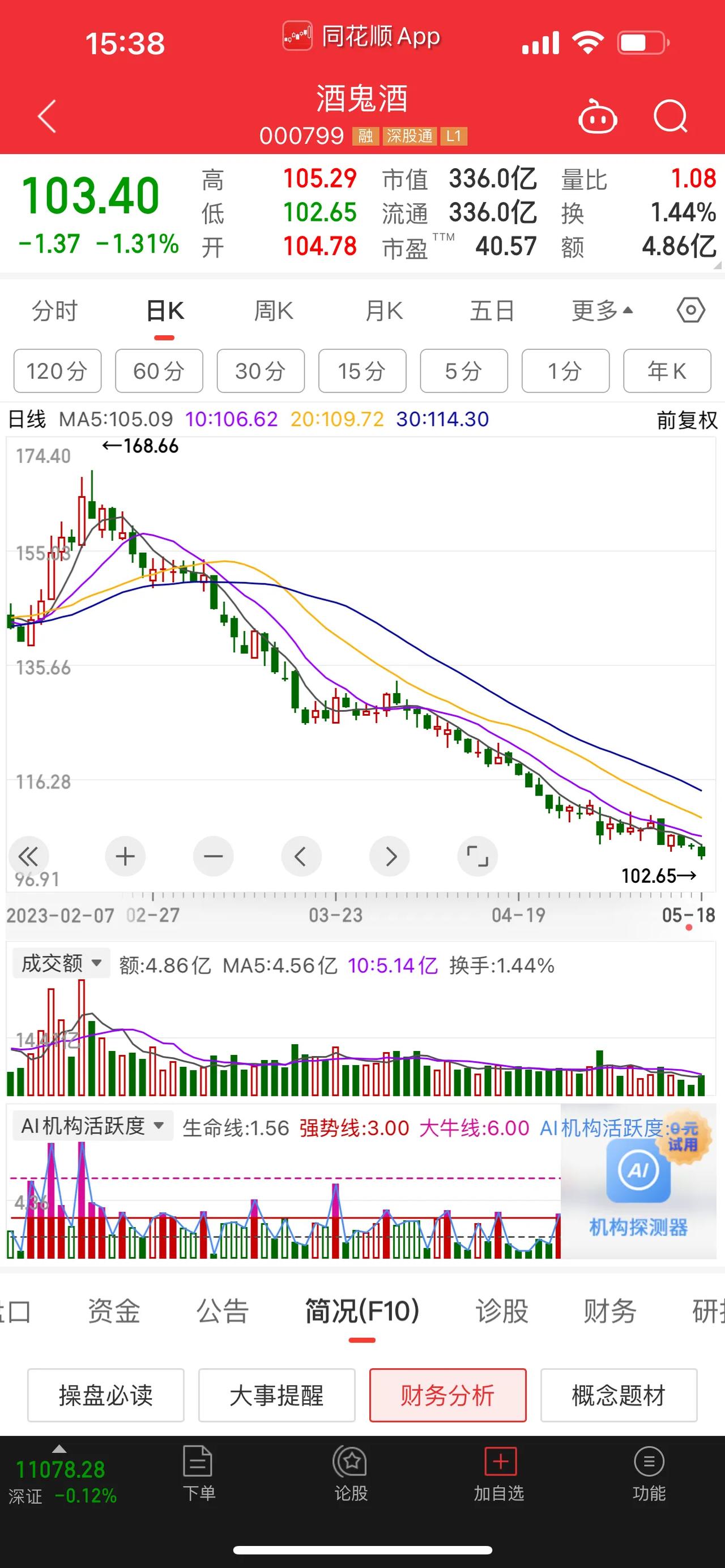Select 15分 period

[362, 371]
